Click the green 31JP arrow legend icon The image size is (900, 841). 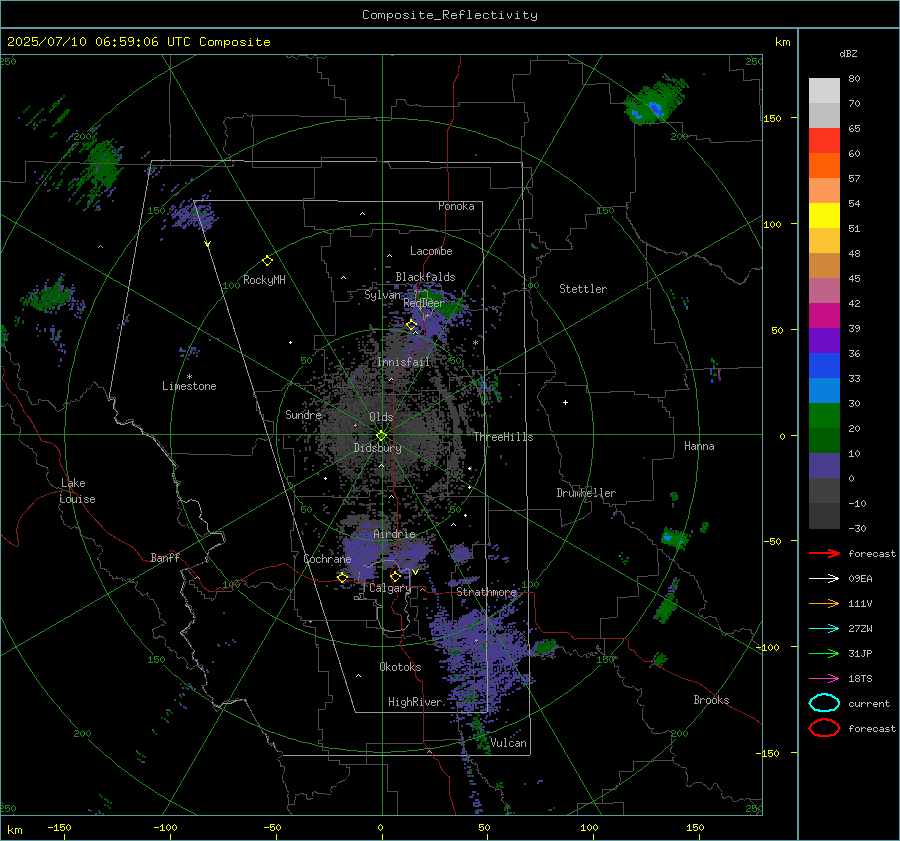(x=824, y=653)
